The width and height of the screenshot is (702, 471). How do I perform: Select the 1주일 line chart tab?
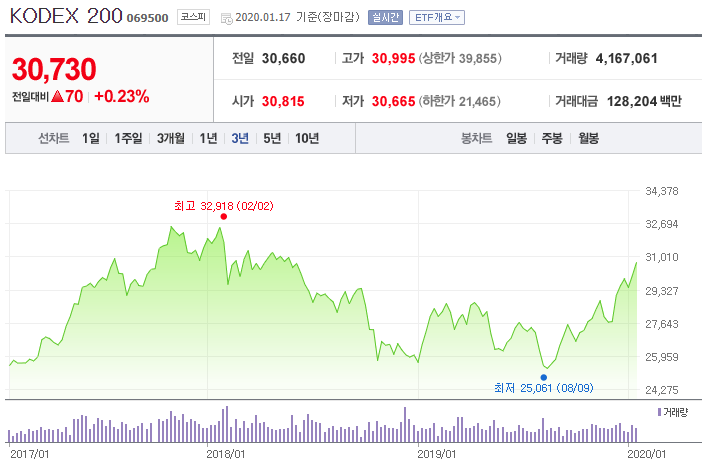click(x=128, y=138)
